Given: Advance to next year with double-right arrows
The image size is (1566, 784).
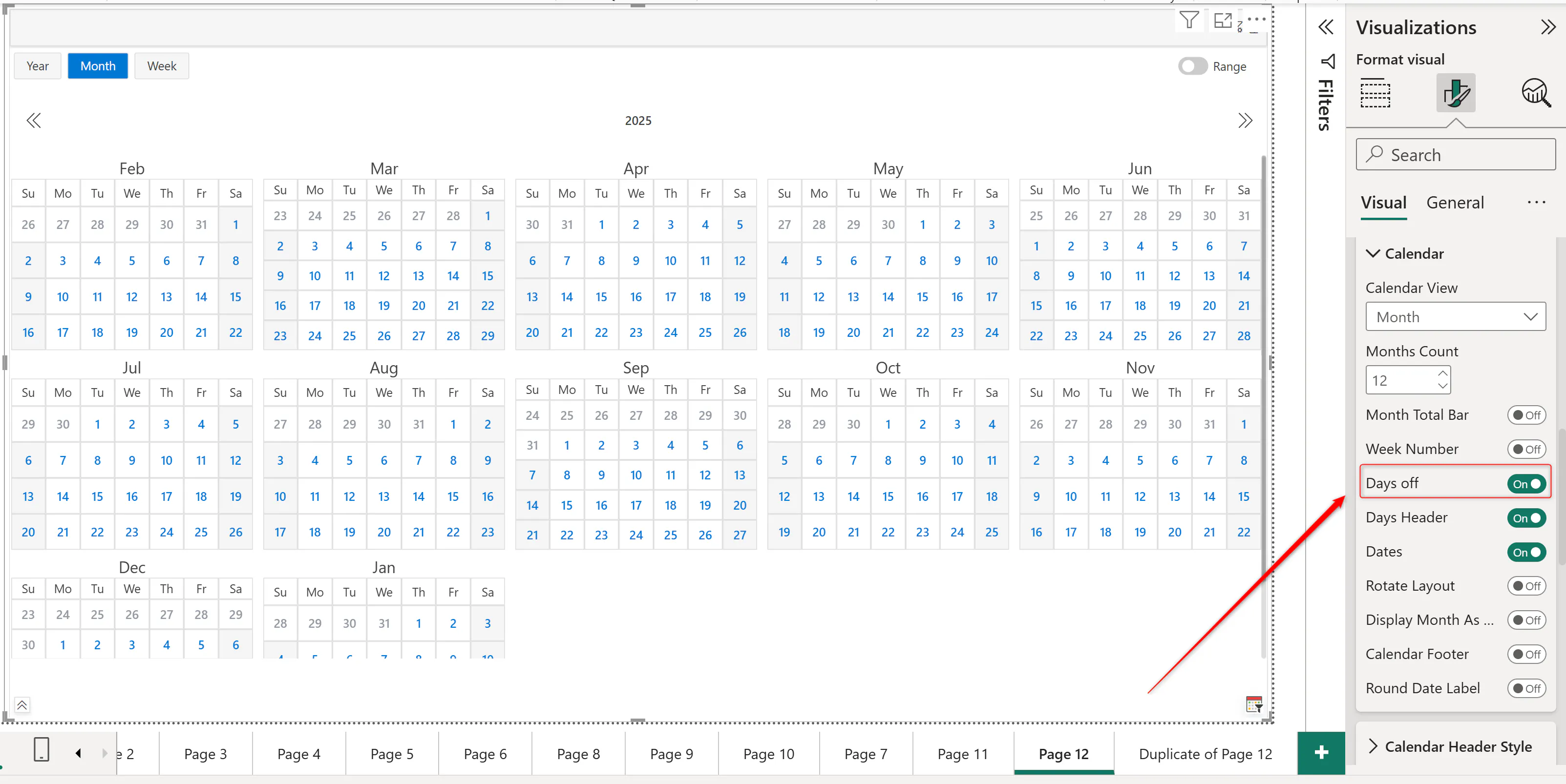Looking at the screenshot, I should (x=1245, y=121).
